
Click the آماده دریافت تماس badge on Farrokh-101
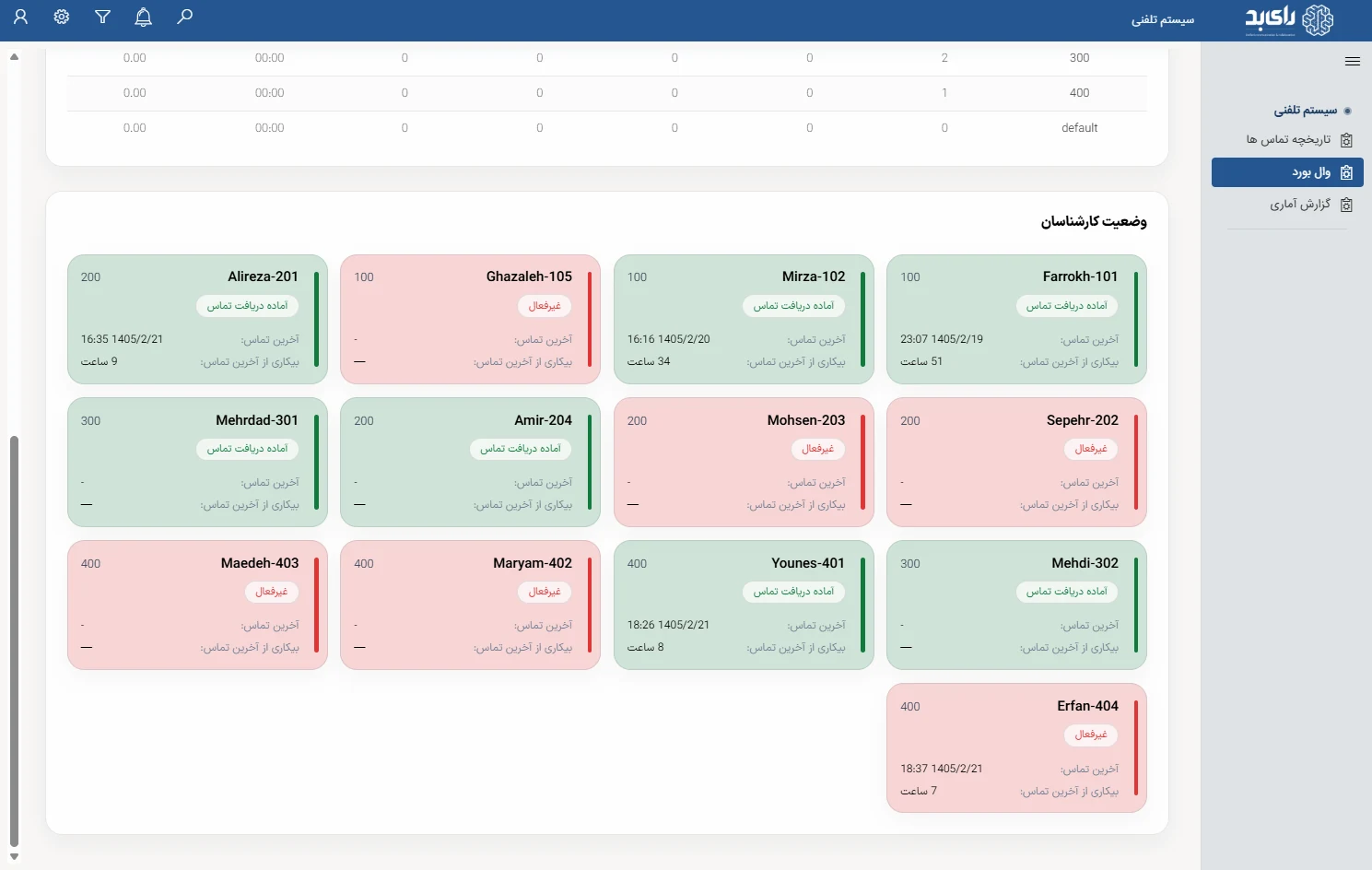point(1067,306)
